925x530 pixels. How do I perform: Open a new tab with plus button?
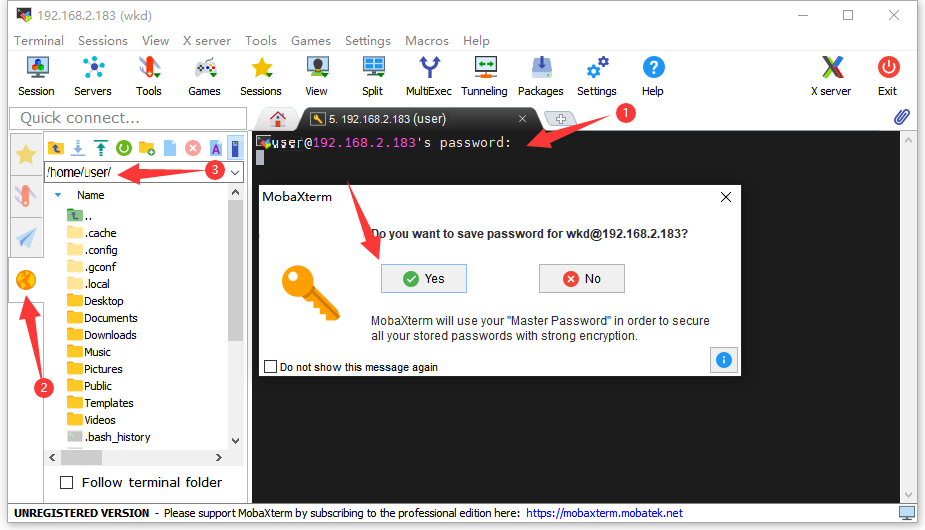[x=560, y=119]
